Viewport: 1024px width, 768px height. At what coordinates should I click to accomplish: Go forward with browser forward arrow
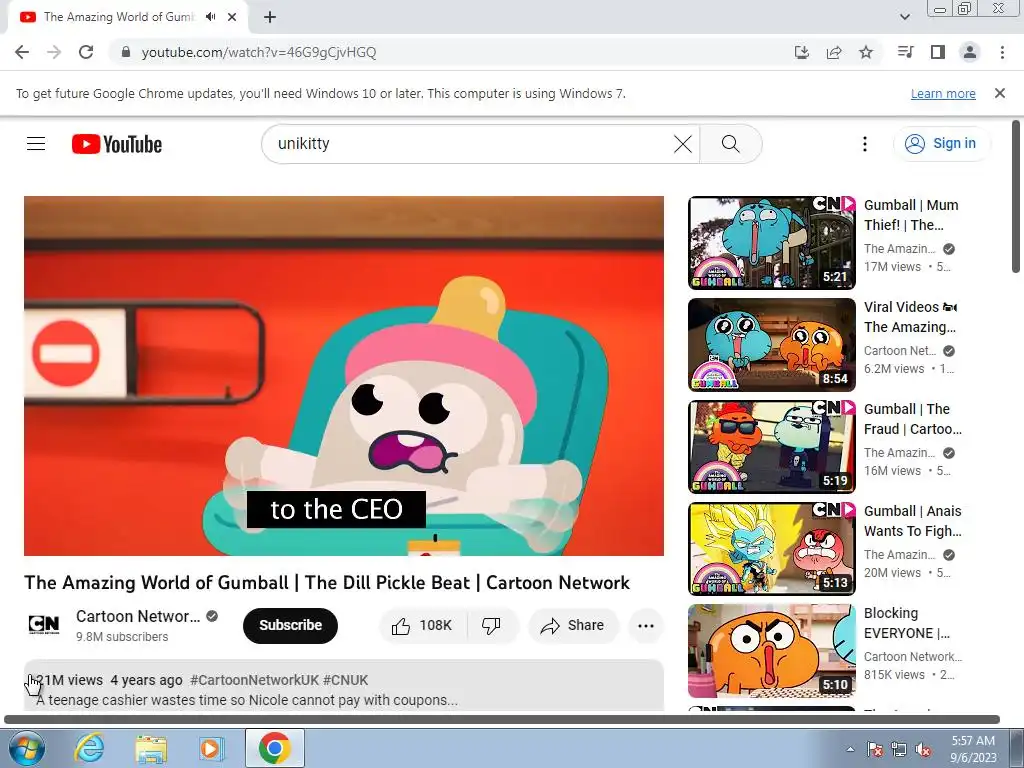pos(54,52)
